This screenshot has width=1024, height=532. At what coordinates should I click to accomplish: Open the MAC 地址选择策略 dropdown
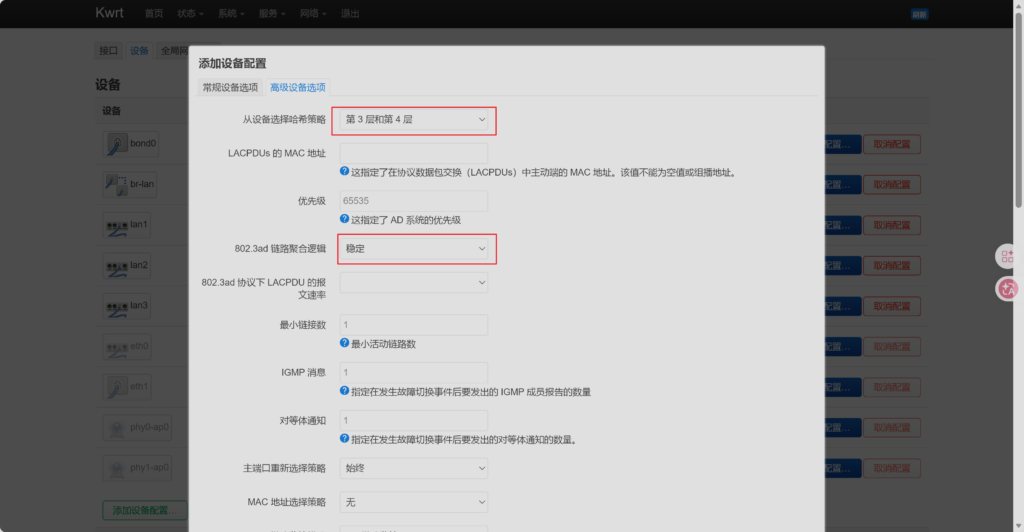(414, 501)
